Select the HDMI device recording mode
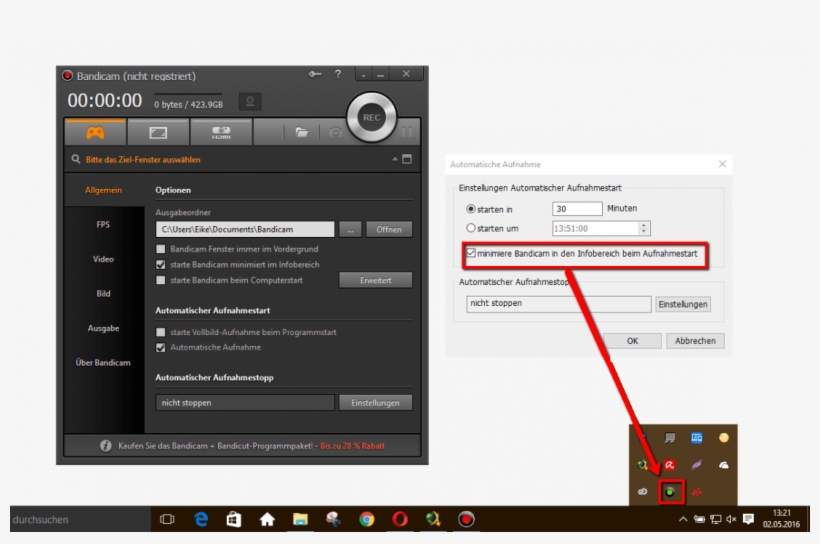The height and width of the screenshot is (544, 820). [x=220, y=132]
